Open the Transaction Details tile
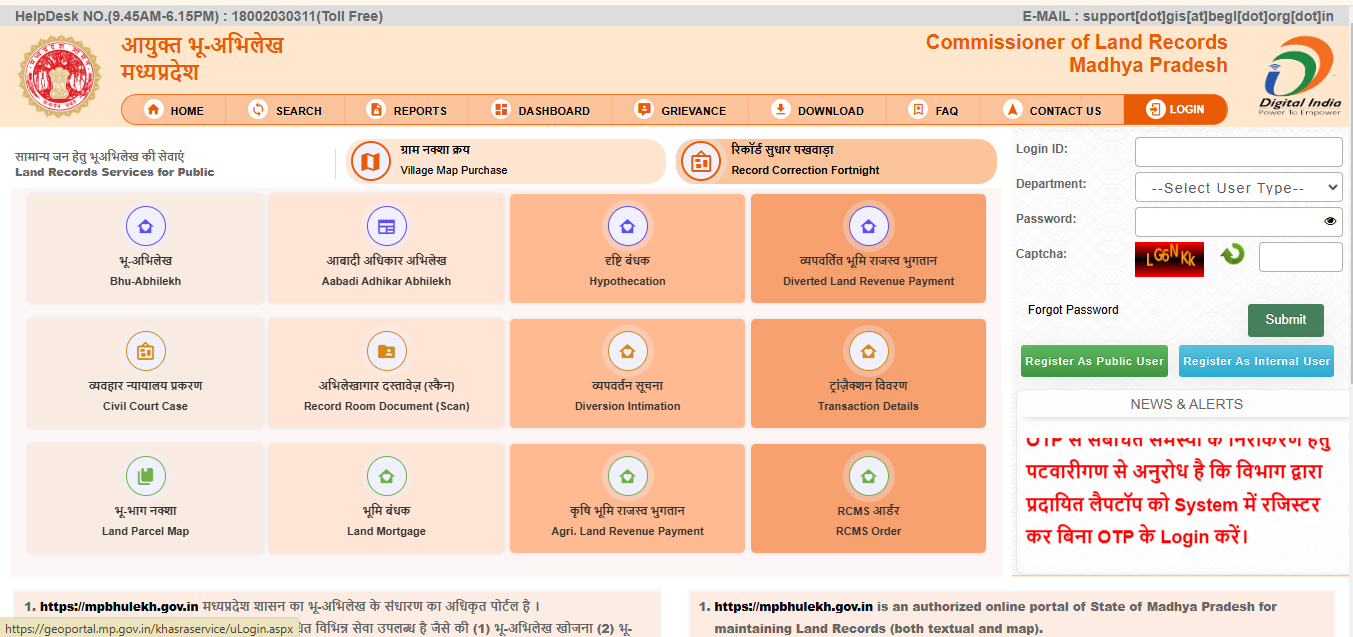This screenshot has height=637, width=1353. coord(868,373)
